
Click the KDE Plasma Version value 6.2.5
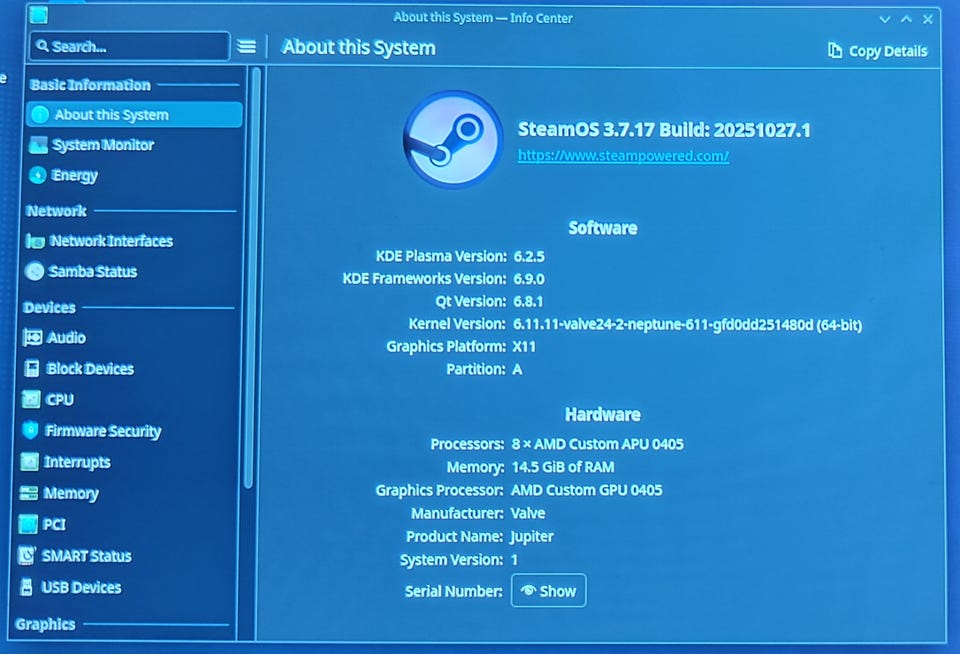point(529,256)
